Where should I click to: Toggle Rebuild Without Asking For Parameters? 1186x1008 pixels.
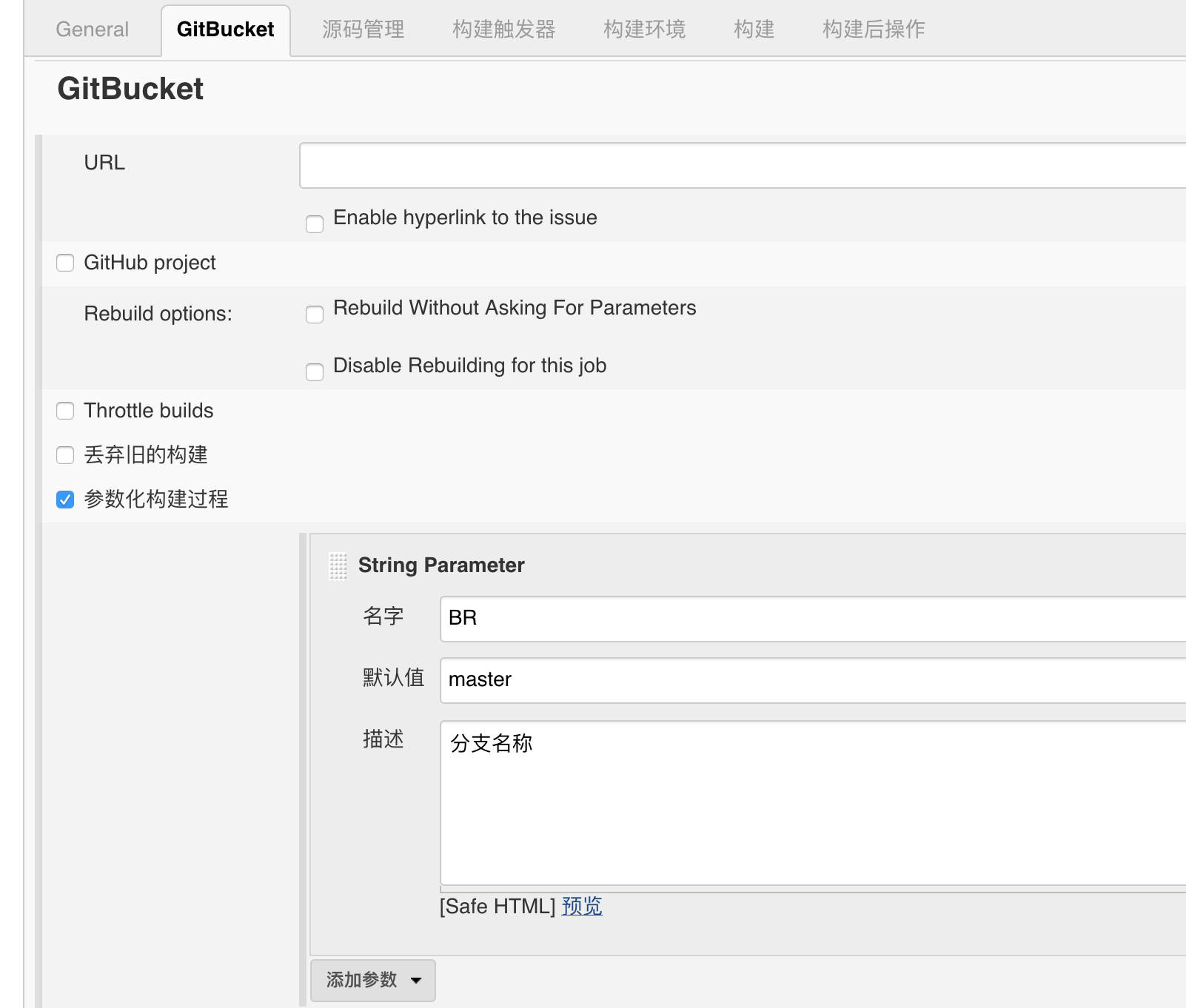tap(315, 315)
